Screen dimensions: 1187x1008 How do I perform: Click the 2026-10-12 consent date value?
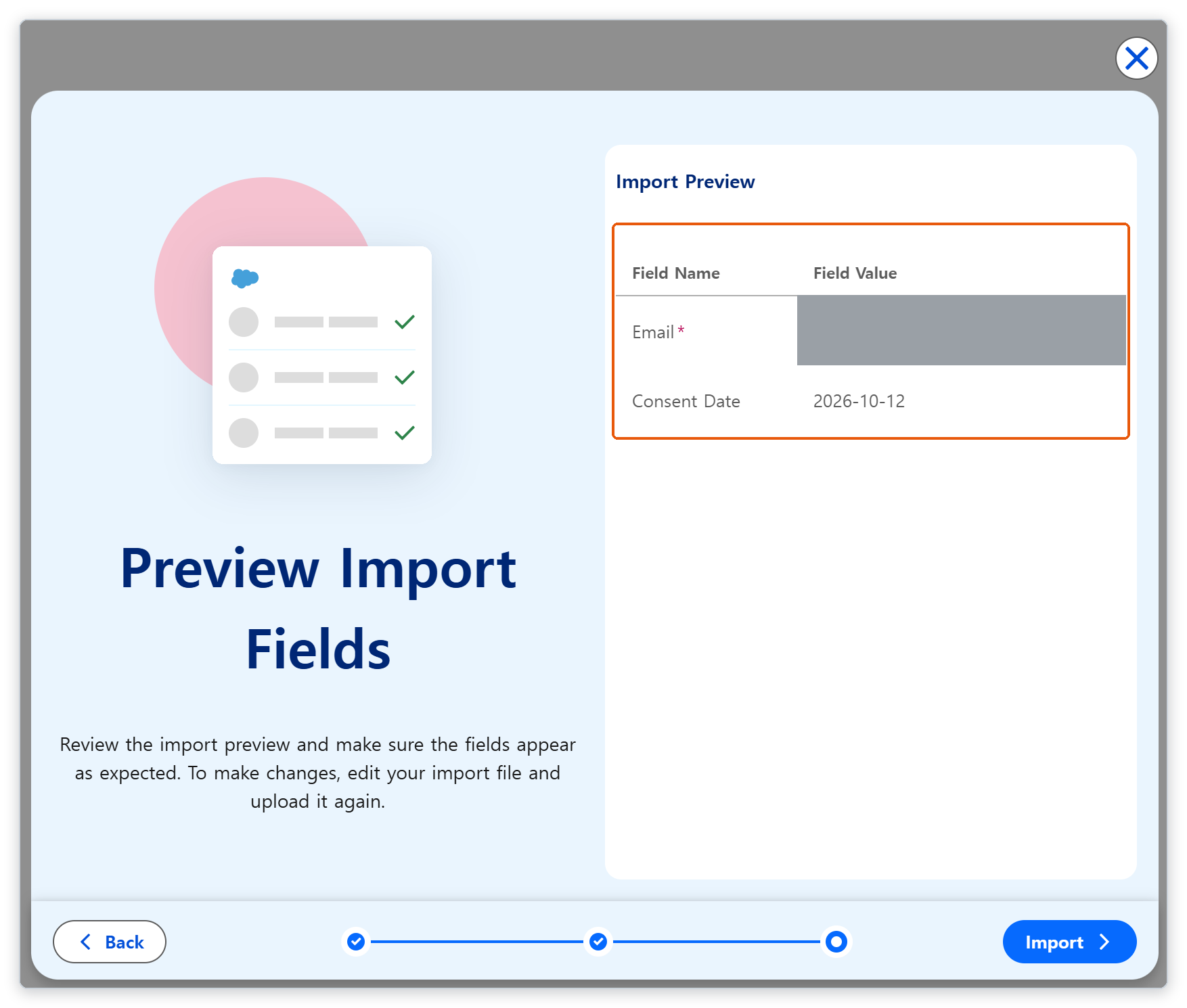(859, 401)
